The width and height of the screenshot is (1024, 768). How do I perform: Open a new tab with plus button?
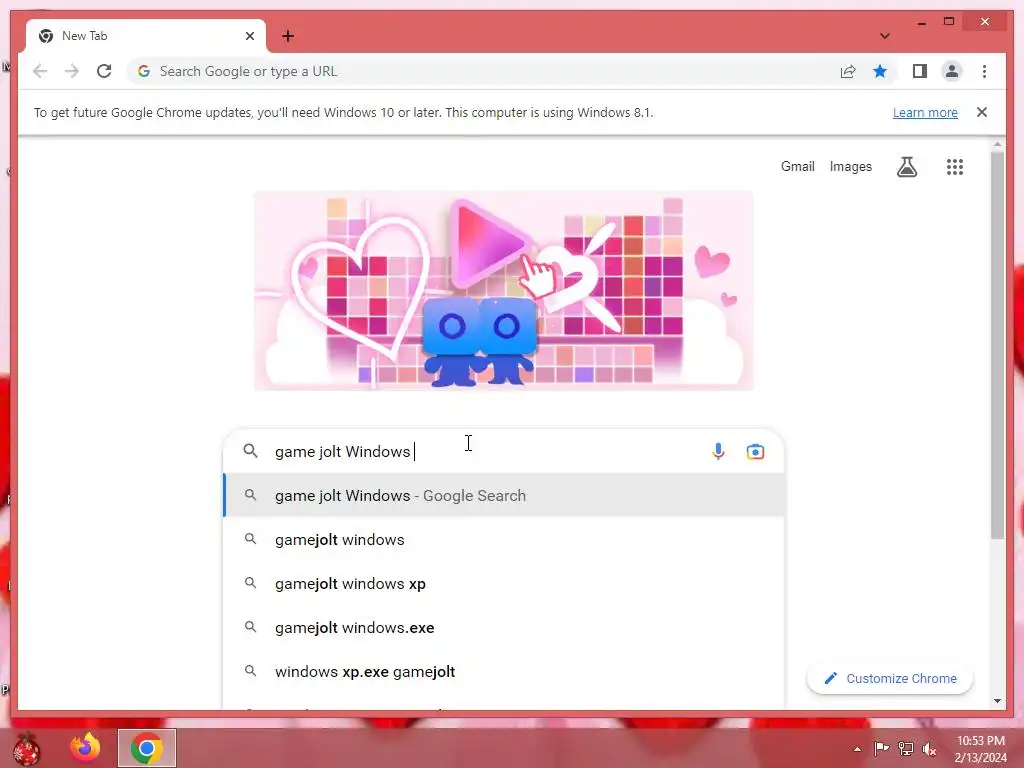(x=288, y=36)
